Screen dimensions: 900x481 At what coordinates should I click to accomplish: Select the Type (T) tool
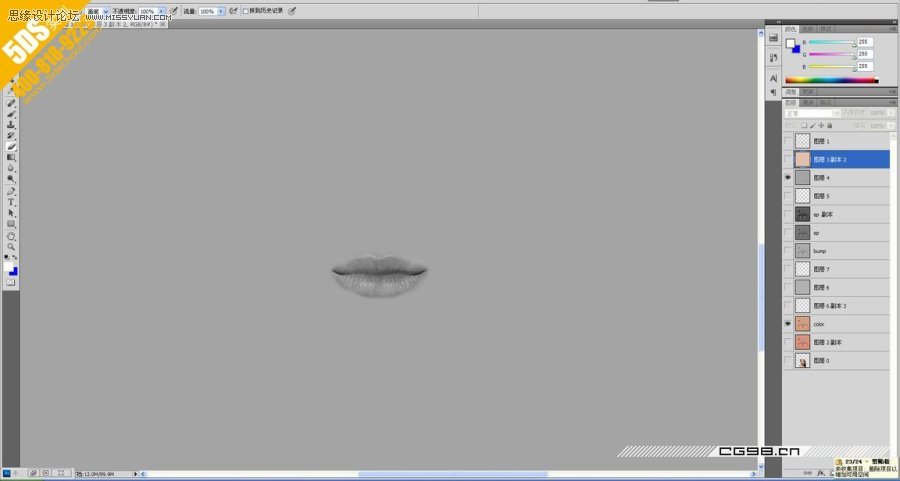pos(12,202)
